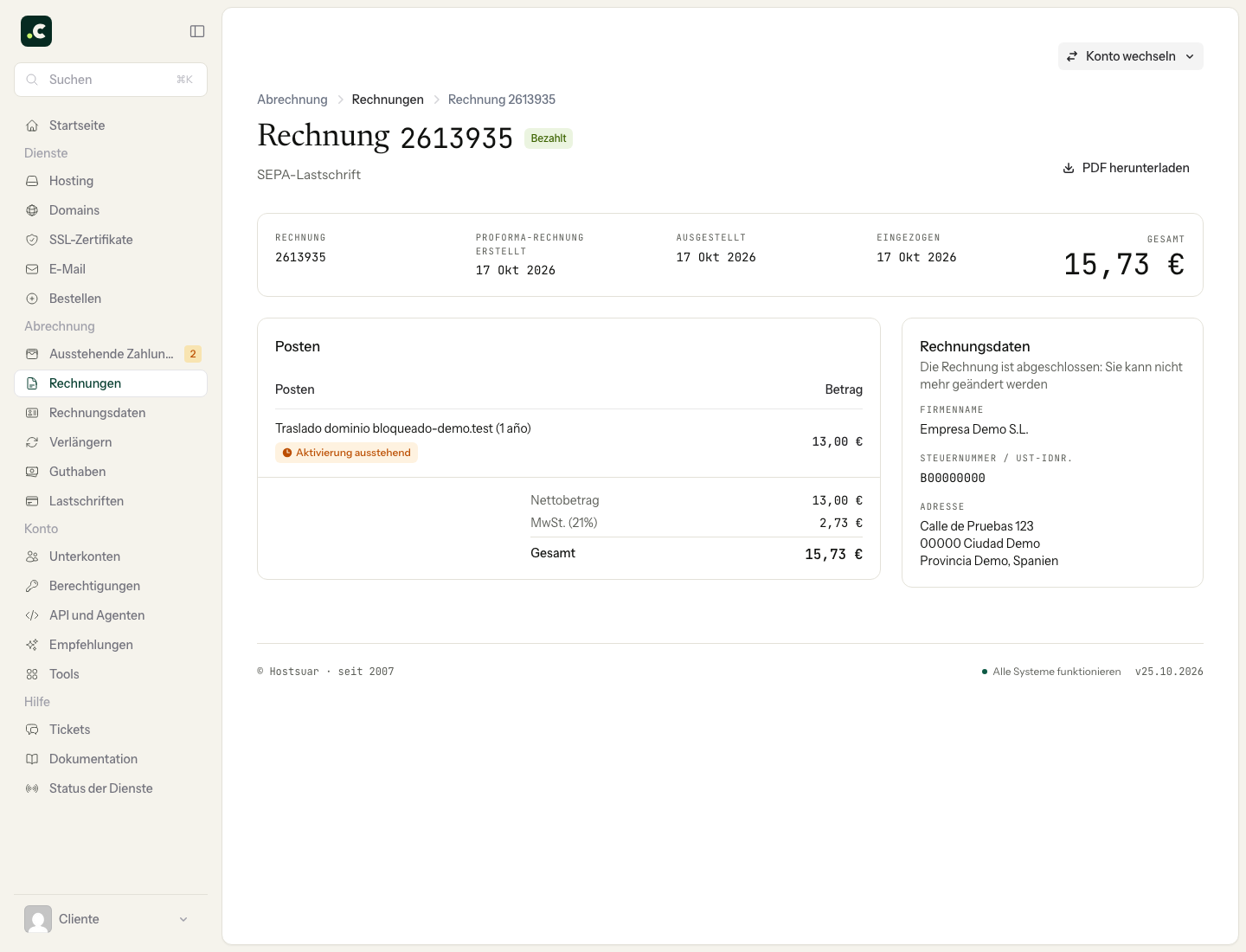Screen dimensions: 1246x952
Task: Click the Dokumentation book icon
Action: [32, 759]
